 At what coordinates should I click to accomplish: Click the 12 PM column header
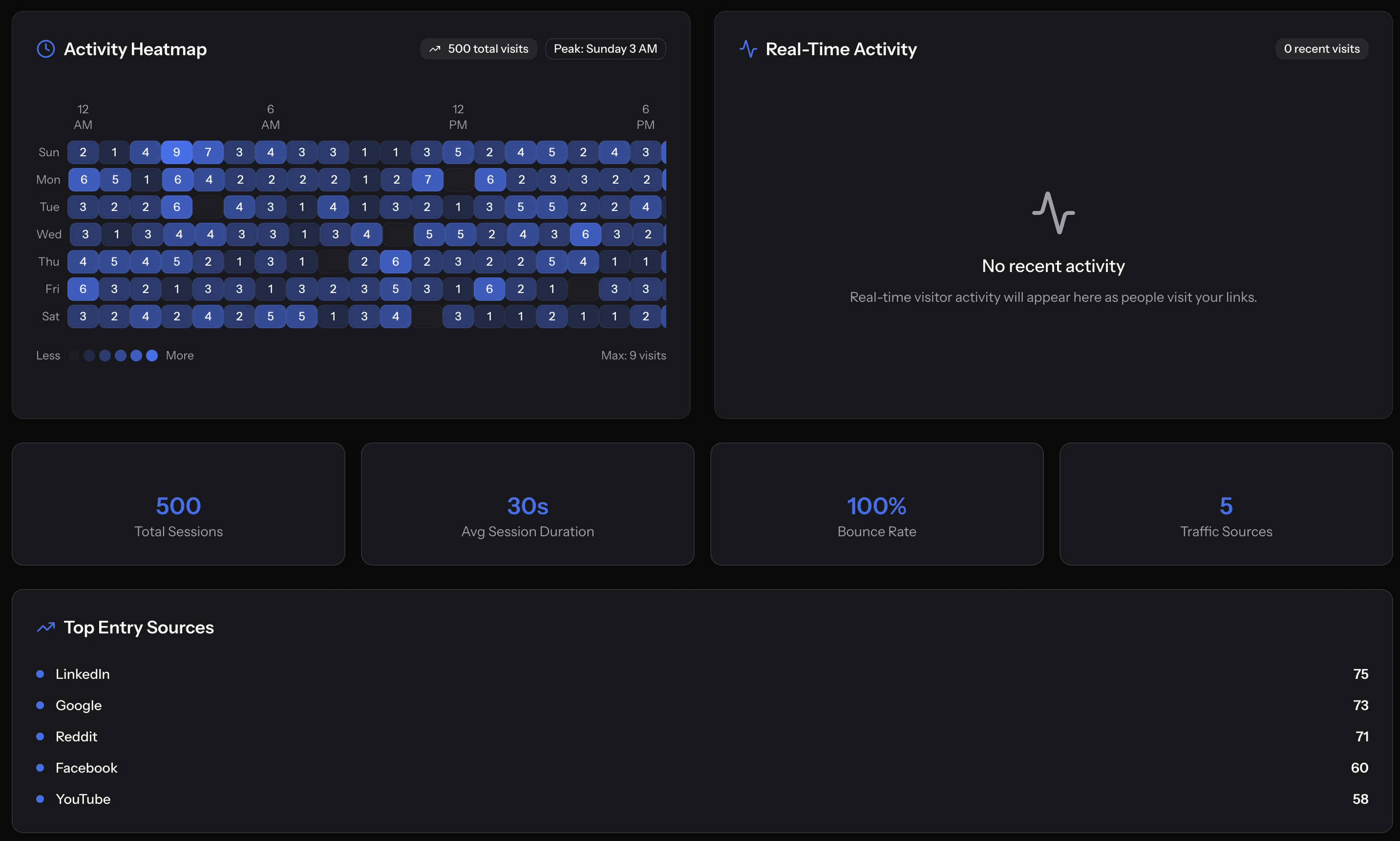458,117
